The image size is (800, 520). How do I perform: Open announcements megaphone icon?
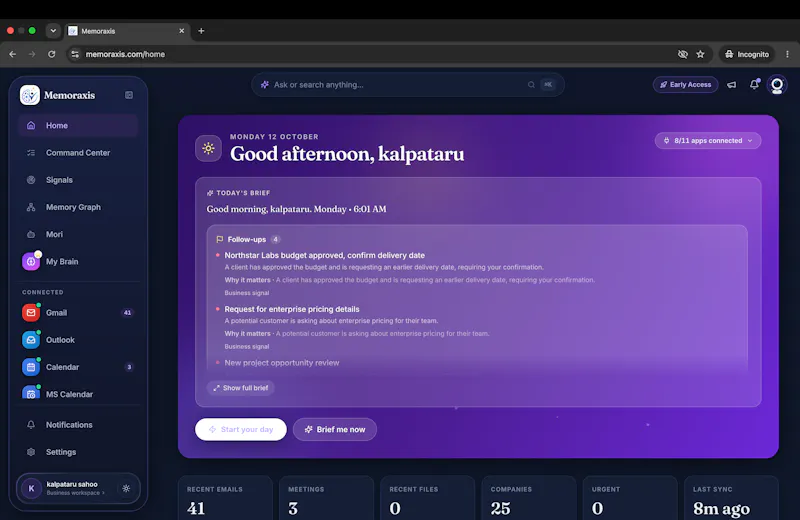pyautogui.click(x=732, y=85)
